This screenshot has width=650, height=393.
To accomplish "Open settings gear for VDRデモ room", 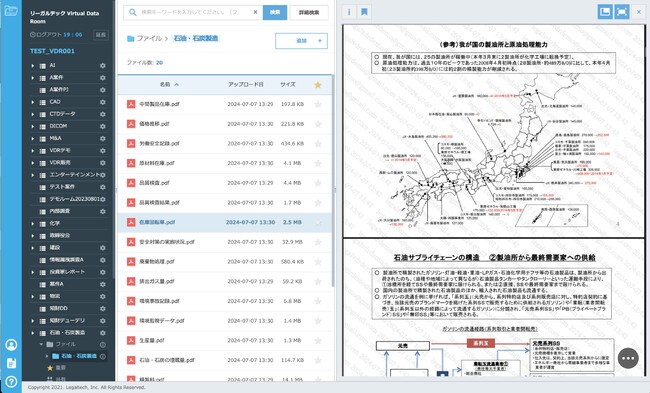I will click(102, 150).
